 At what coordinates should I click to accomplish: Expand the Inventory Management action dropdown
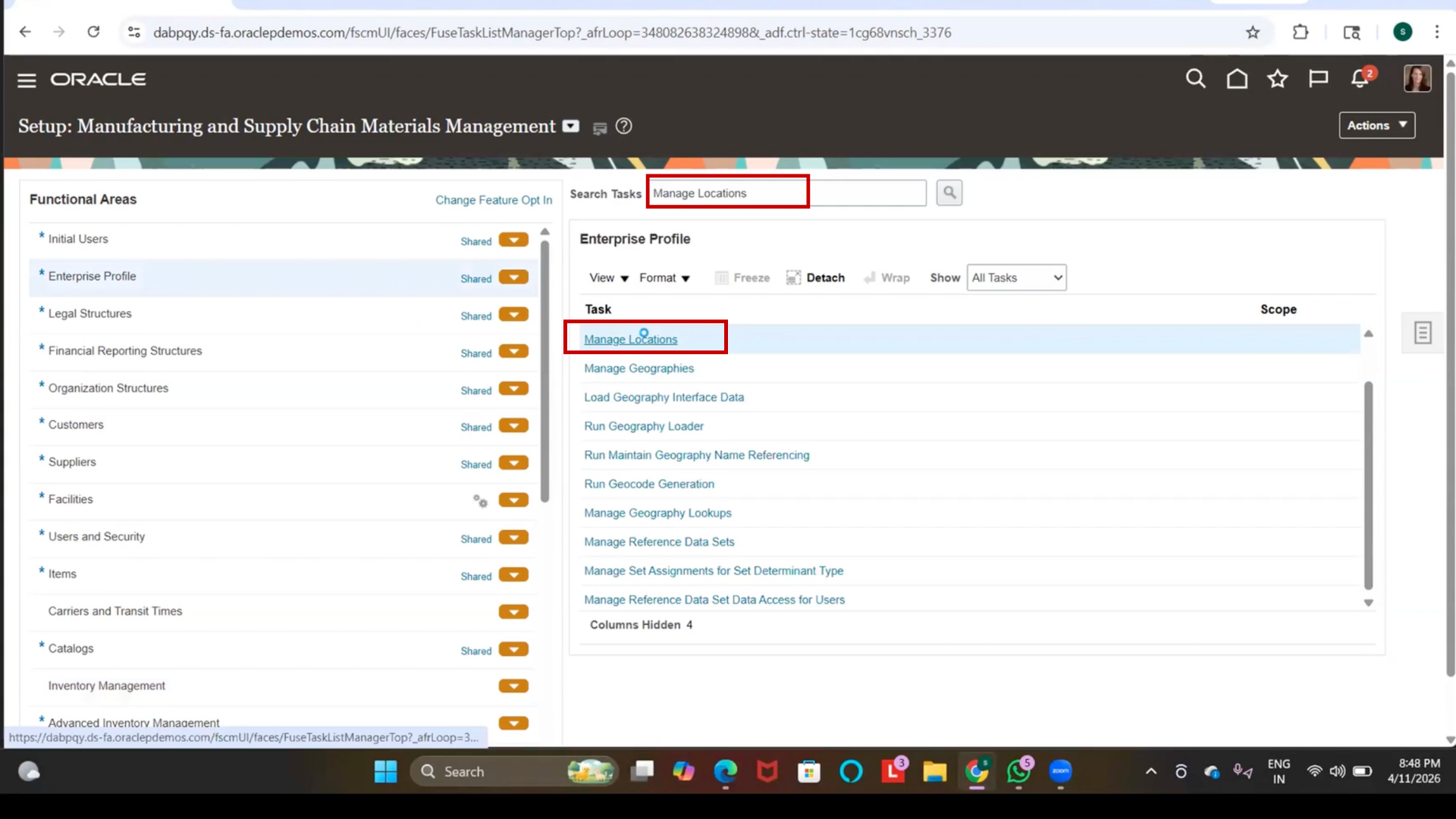tap(513, 686)
